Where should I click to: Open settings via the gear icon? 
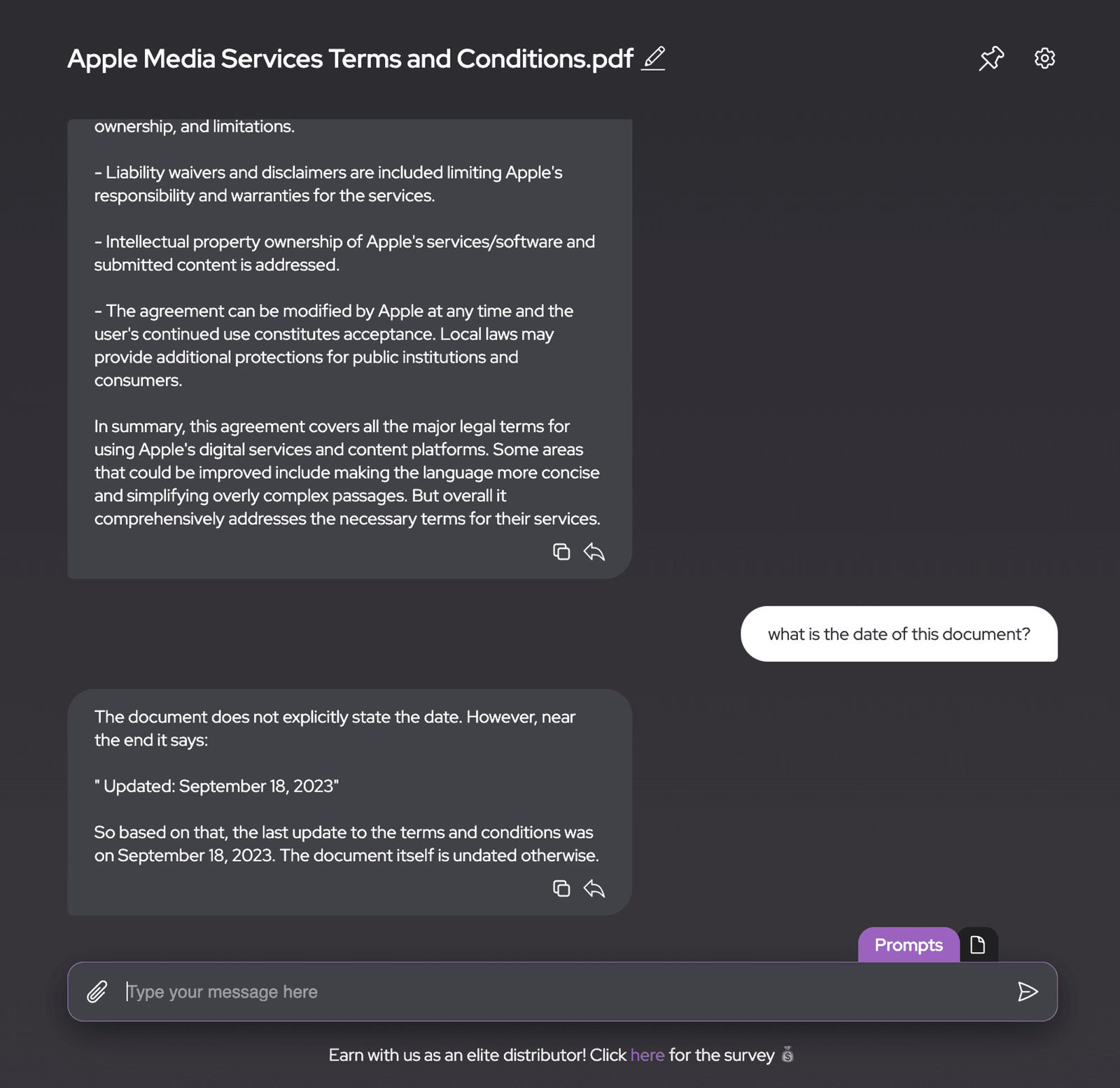tap(1044, 58)
